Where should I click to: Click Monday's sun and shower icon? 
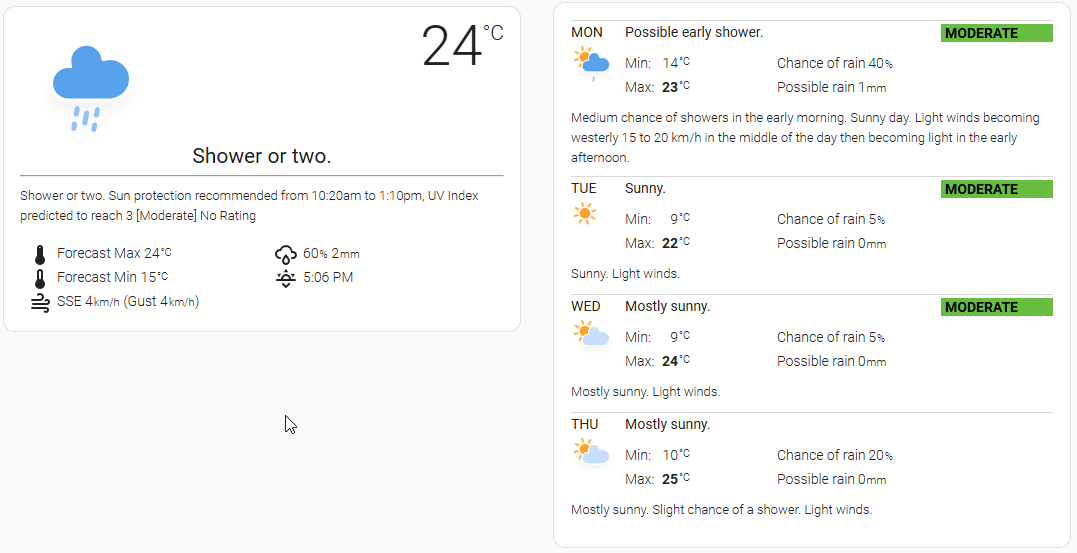591,64
